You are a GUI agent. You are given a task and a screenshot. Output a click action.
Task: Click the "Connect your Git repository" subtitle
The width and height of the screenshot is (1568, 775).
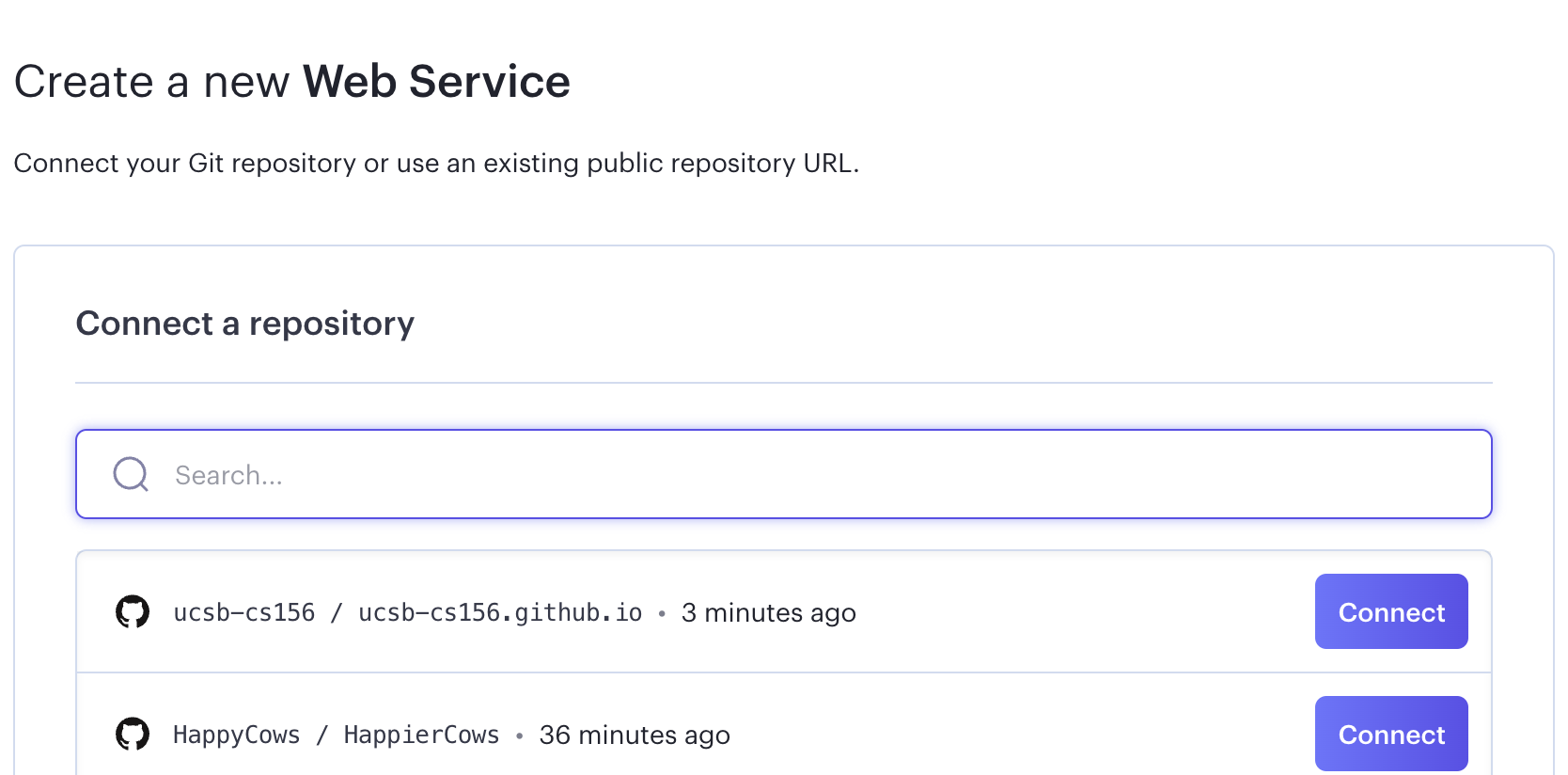185,163
